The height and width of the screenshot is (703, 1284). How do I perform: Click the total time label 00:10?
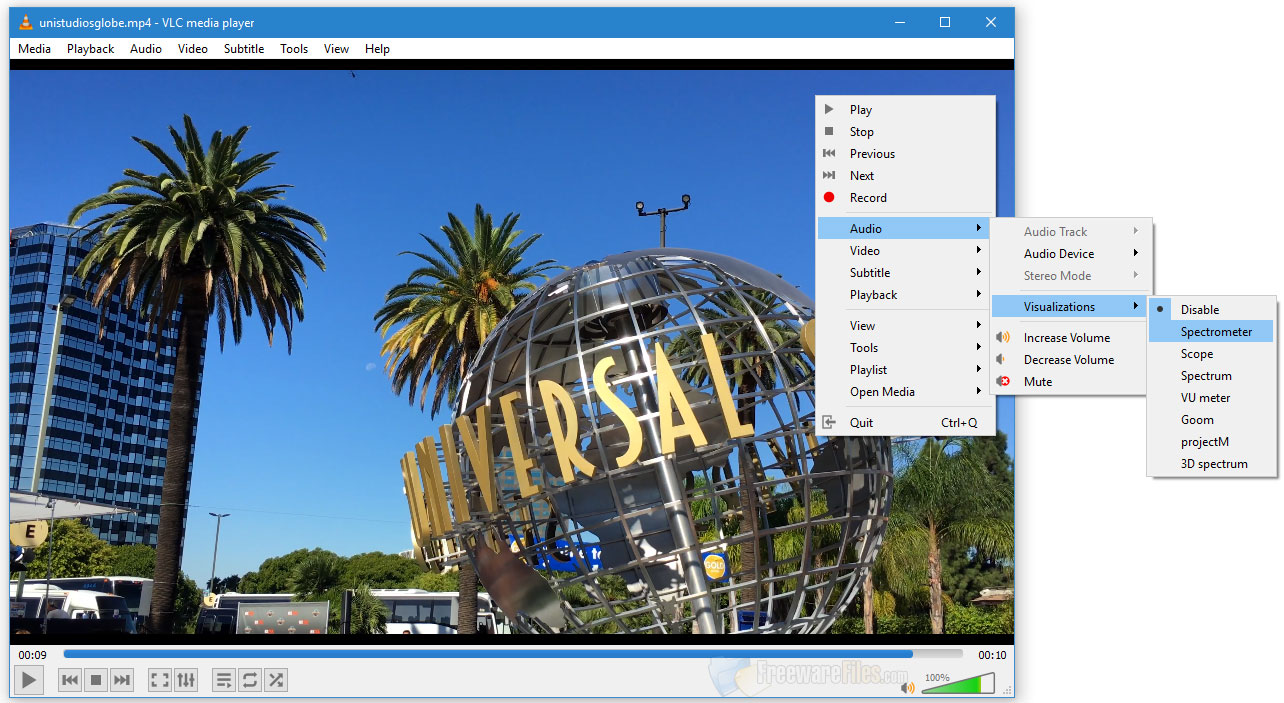point(992,655)
